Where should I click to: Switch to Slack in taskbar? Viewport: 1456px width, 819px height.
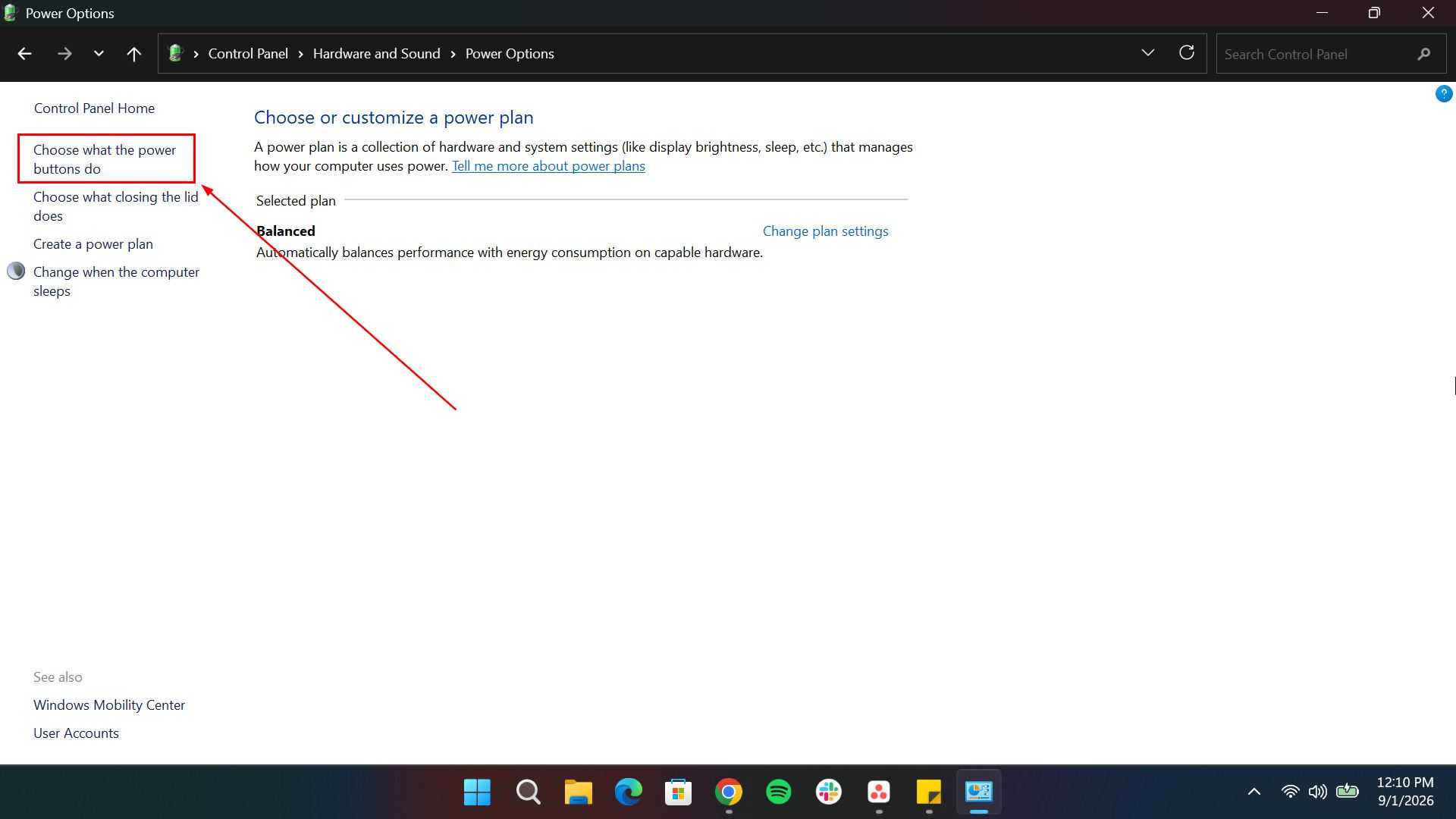click(x=828, y=792)
